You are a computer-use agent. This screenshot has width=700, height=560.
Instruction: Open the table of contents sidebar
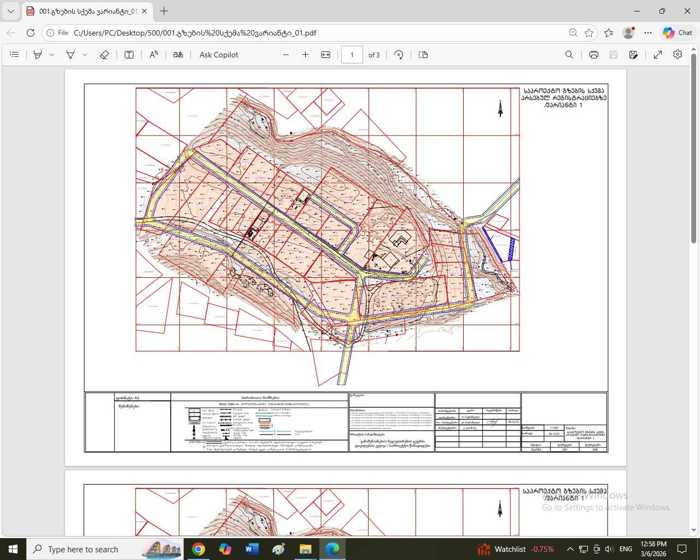click(14, 55)
